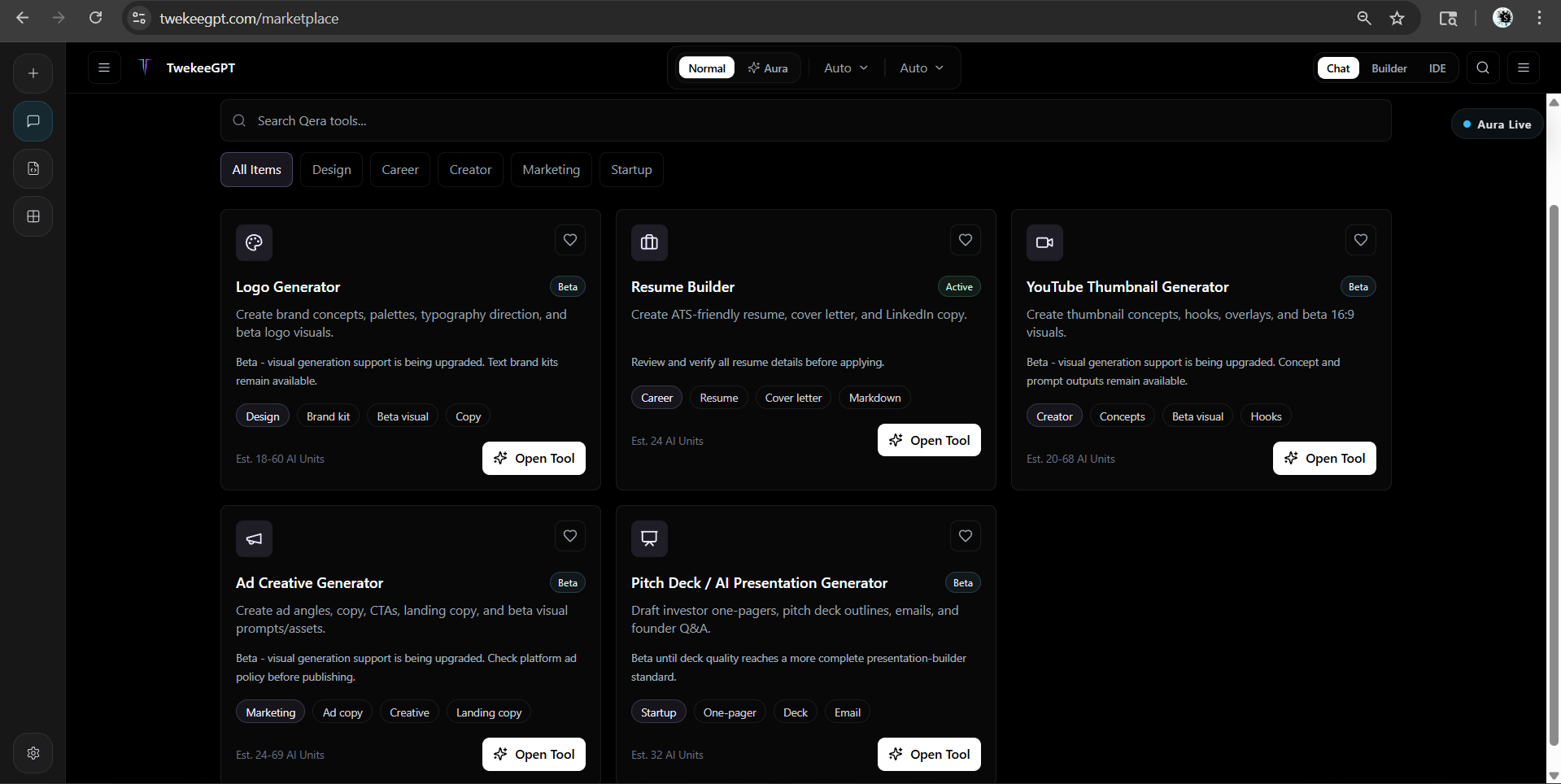Favorite the Ad Creative Generator heart
Image resolution: width=1561 pixels, height=784 pixels.
[570, 536]
